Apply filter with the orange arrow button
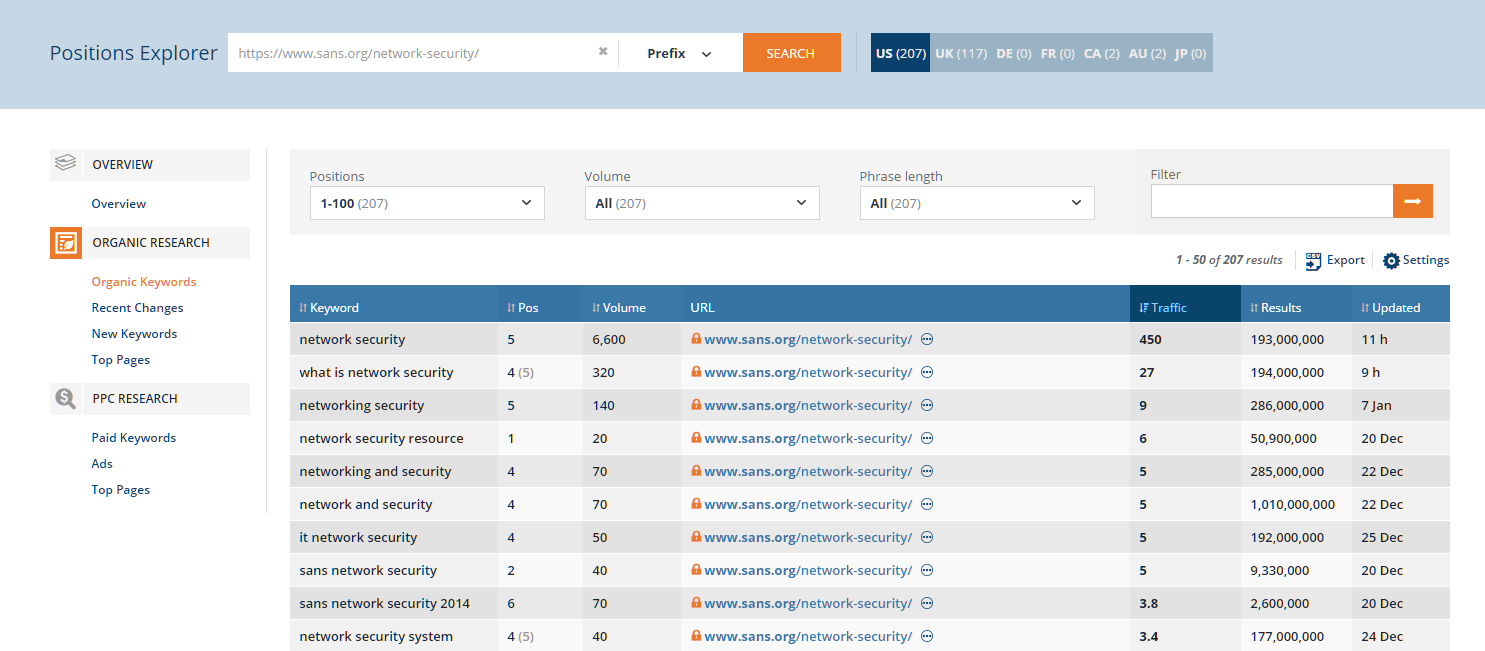 coord(1412,201)
